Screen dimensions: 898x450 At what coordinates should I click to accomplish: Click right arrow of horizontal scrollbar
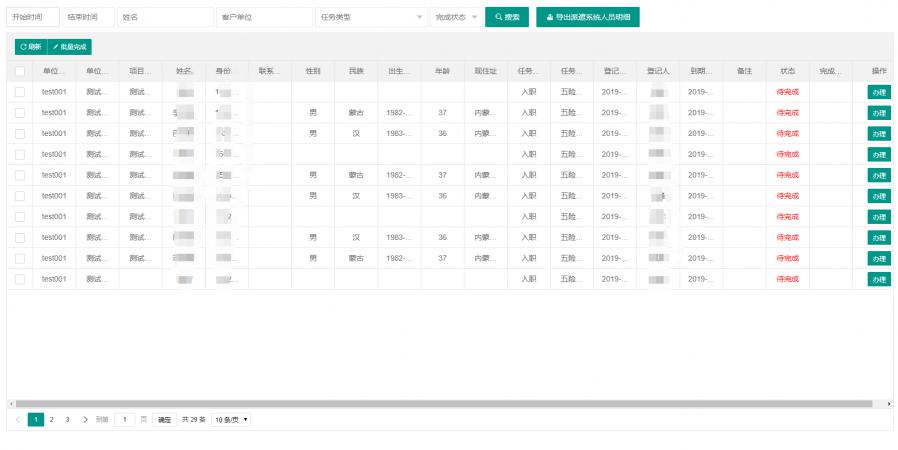coord(889,404)
